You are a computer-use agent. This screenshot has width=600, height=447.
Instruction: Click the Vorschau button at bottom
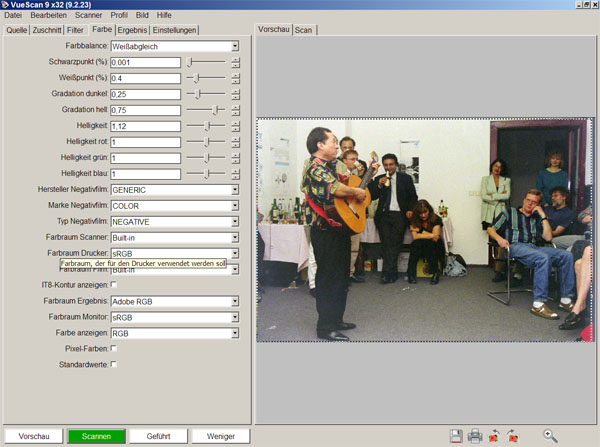34,436
